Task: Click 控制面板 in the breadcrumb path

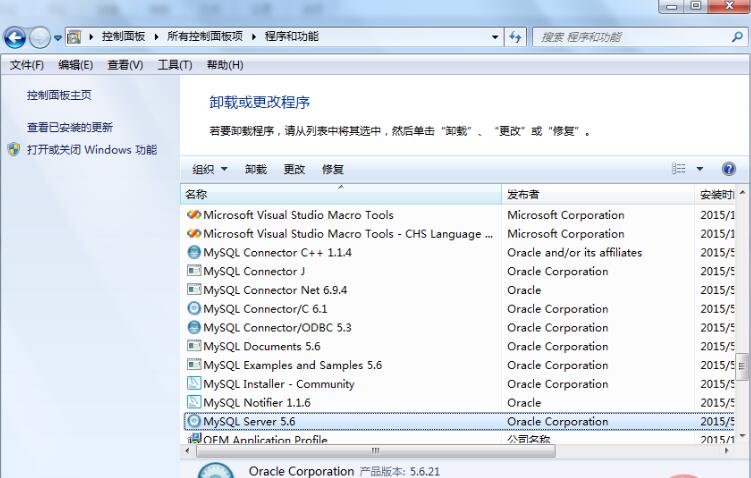Action: point(124,37)
